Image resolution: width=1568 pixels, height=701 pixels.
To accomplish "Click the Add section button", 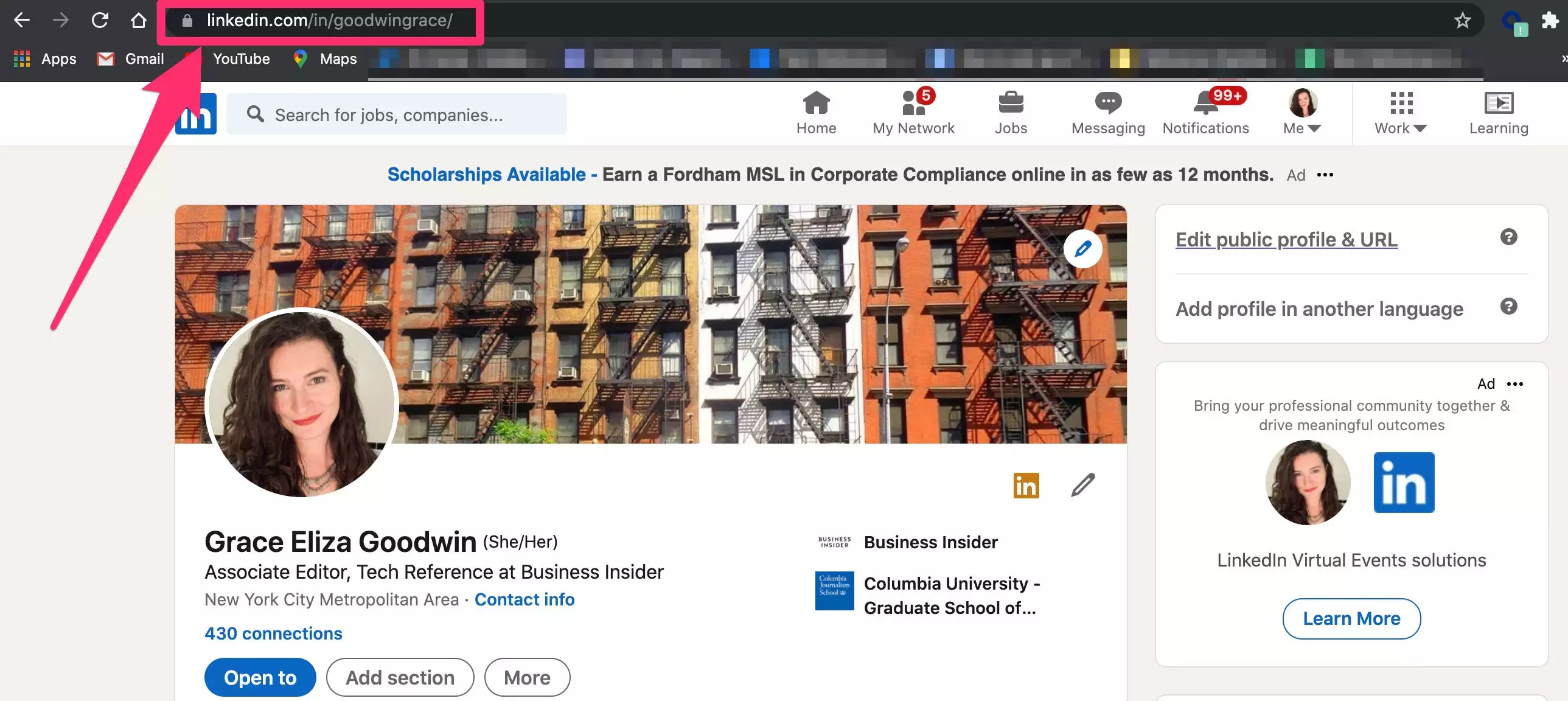I will tap(400, 677).
